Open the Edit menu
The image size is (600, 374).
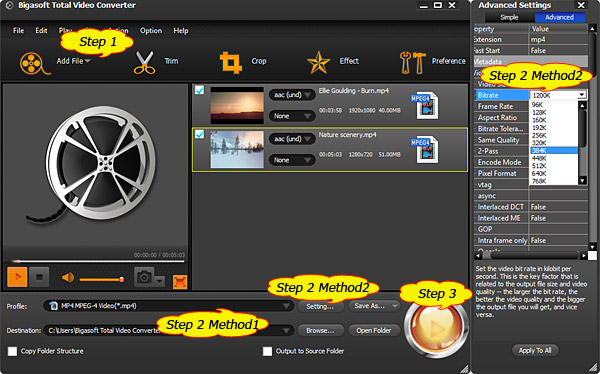coord(41,31)
